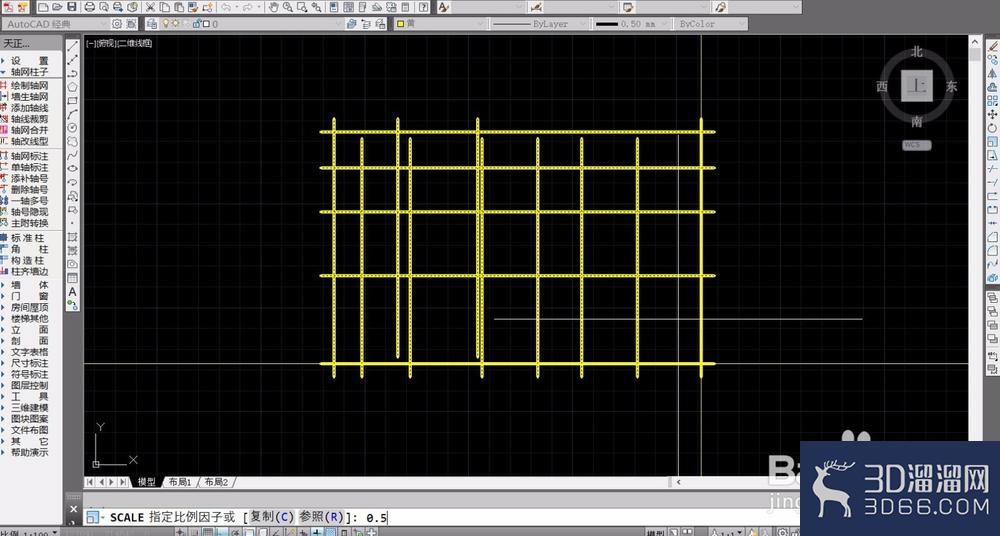The image size is (1000, 536).
Task: Switch to the 布局1 layout tab
Action: [x=180, y=482]
